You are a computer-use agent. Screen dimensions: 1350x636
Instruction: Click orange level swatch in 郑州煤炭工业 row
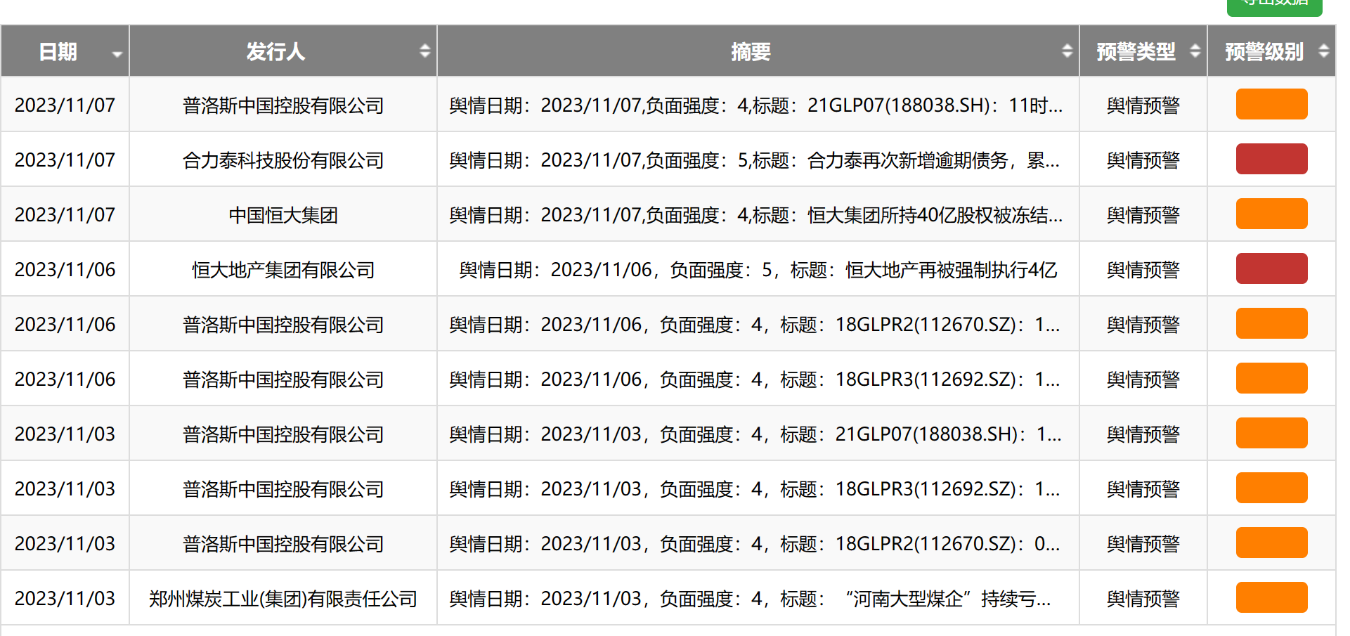point(1271,598)
